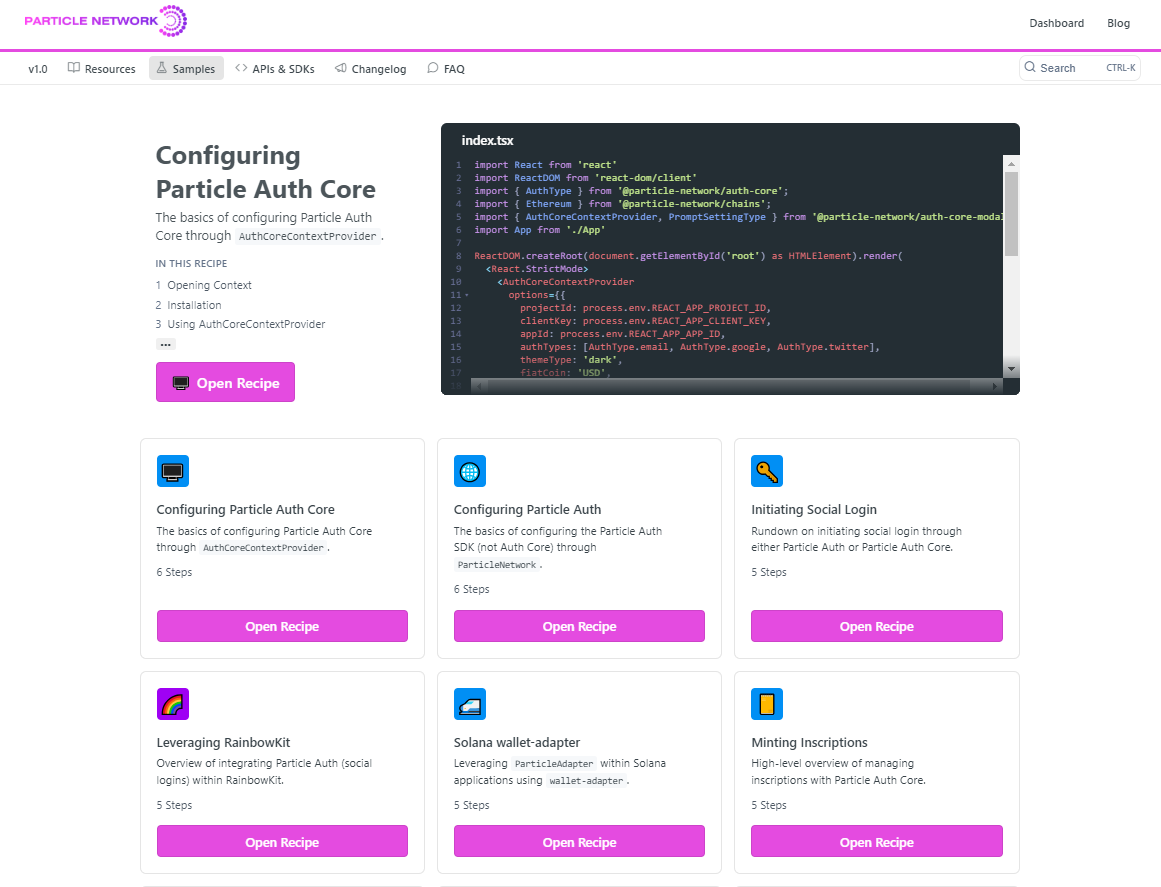Click the Configuring Particle Auth card title

coord(527,509)
